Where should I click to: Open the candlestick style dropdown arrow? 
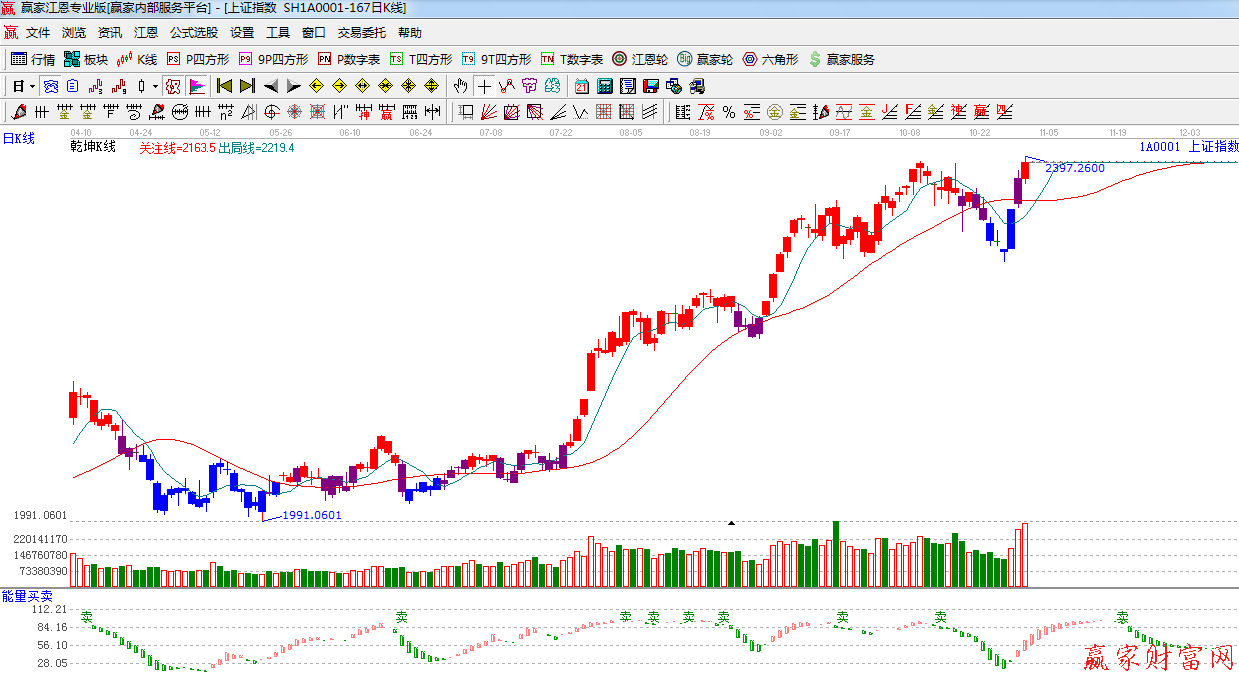(155, 86)
